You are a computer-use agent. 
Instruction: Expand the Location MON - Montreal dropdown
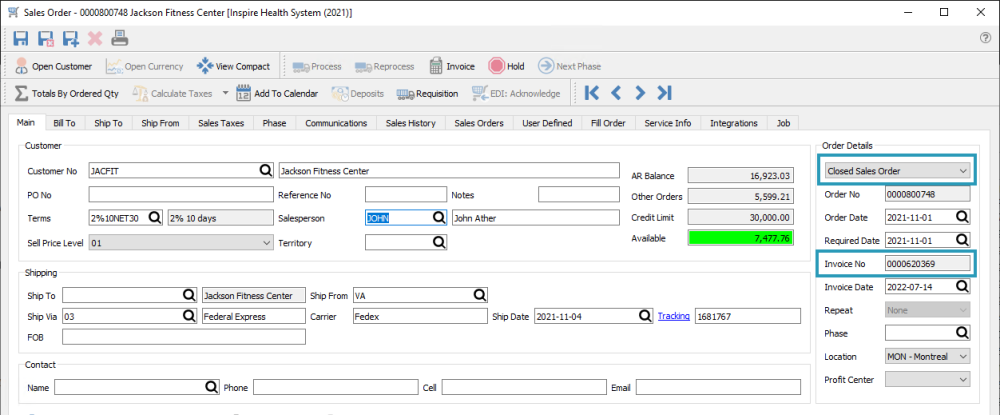tap(963, 356)
